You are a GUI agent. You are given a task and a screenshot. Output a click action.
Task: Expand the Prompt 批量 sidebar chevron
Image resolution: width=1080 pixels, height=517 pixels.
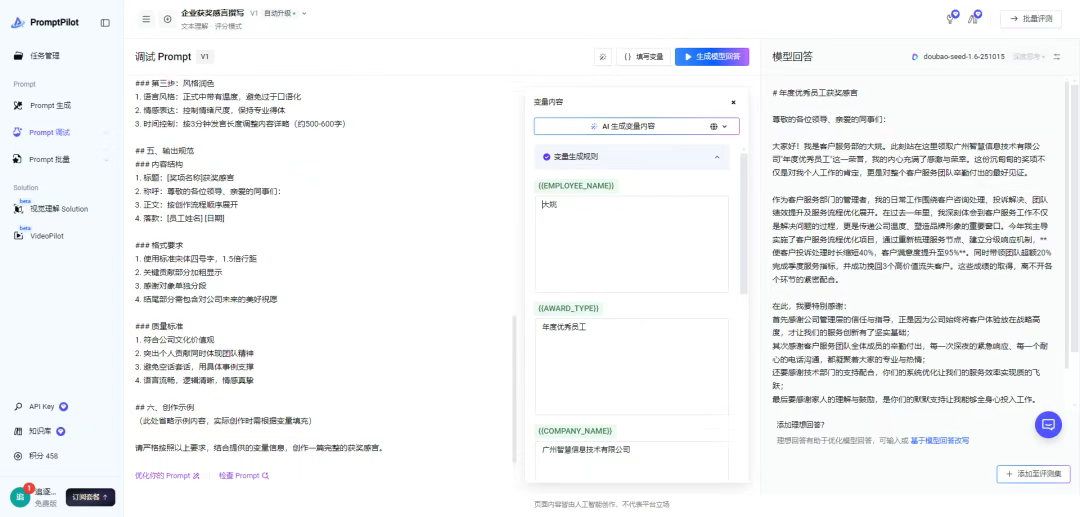click(106, 159)
